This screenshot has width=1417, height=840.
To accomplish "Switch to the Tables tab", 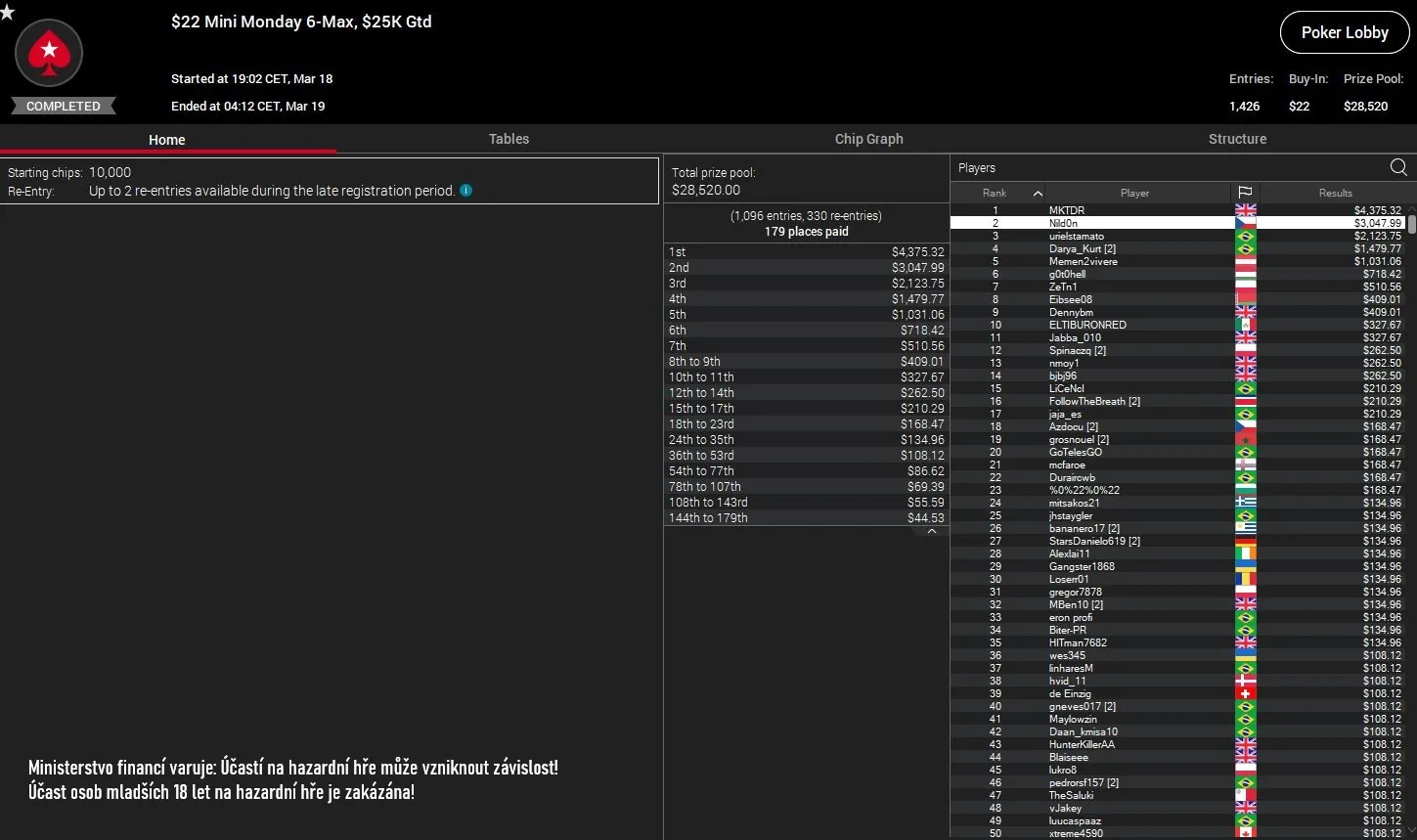I will [x=509, y=139].
